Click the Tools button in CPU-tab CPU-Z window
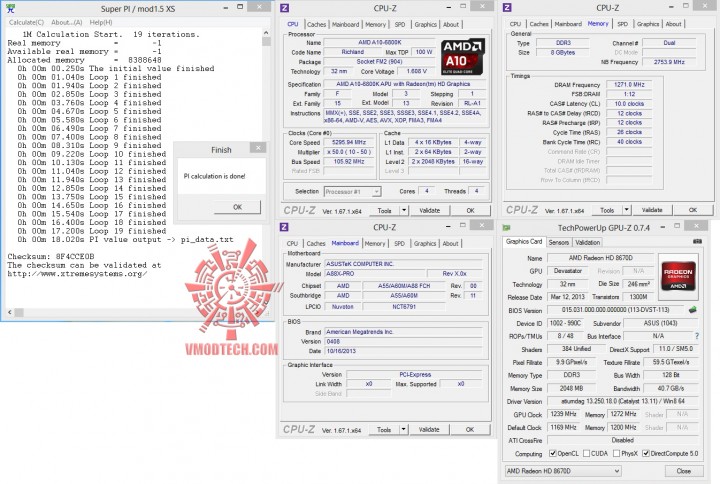This screenshot has width=720, height=484. (385, 210)
